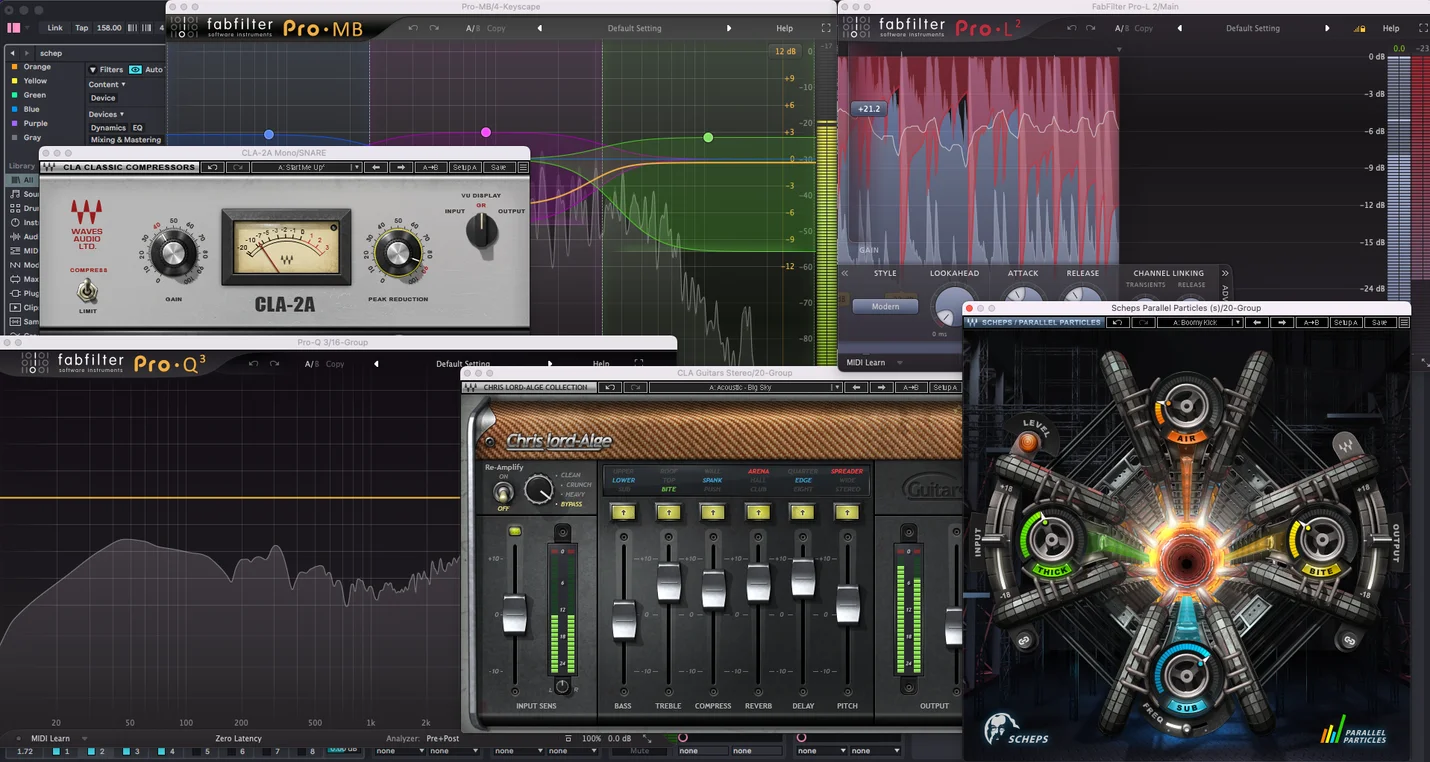Open CLA-2A preset dropdown 'StartMe Up'
Screen dimensions: 1430x762
click(x=306, y=167)
